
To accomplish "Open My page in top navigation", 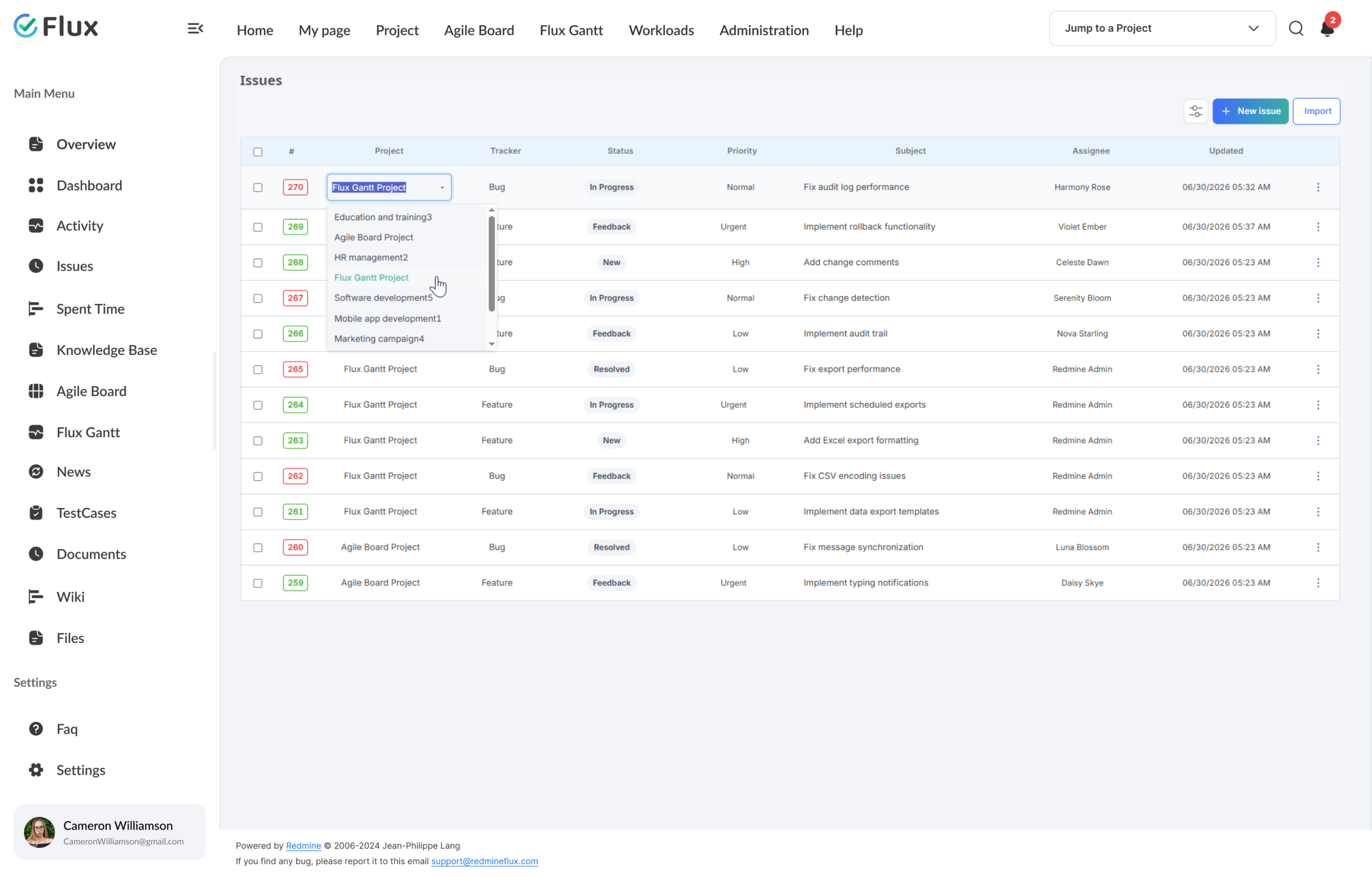I will pyautogui.click(x=324, y=30).
